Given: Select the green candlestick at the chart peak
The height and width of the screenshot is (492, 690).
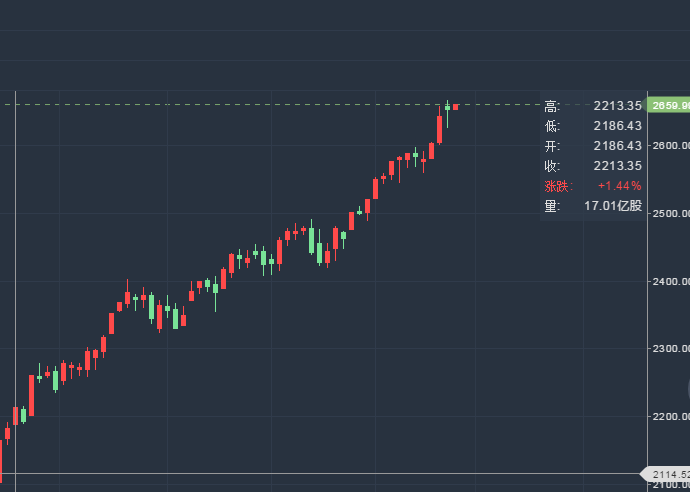Looking at the screenshot, I should pyautogui.click(x=448, y=114).
